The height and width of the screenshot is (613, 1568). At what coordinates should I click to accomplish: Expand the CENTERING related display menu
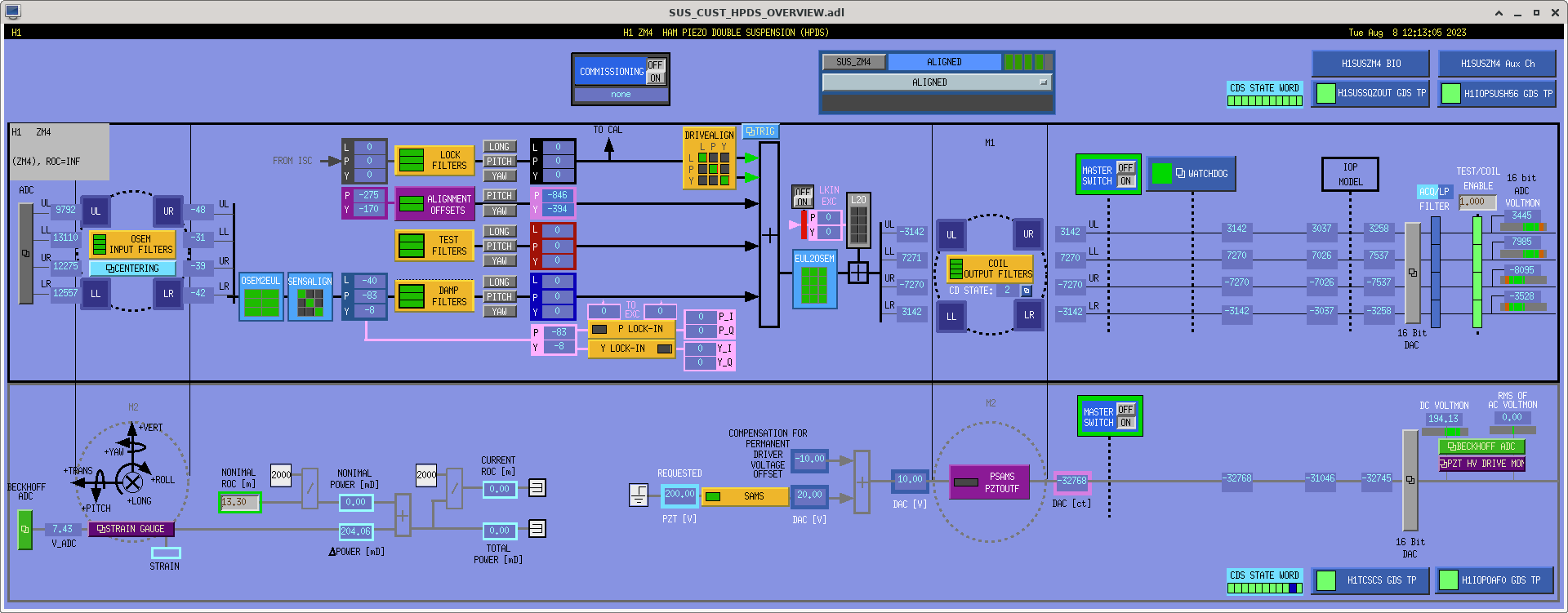[x=132, y=269]
